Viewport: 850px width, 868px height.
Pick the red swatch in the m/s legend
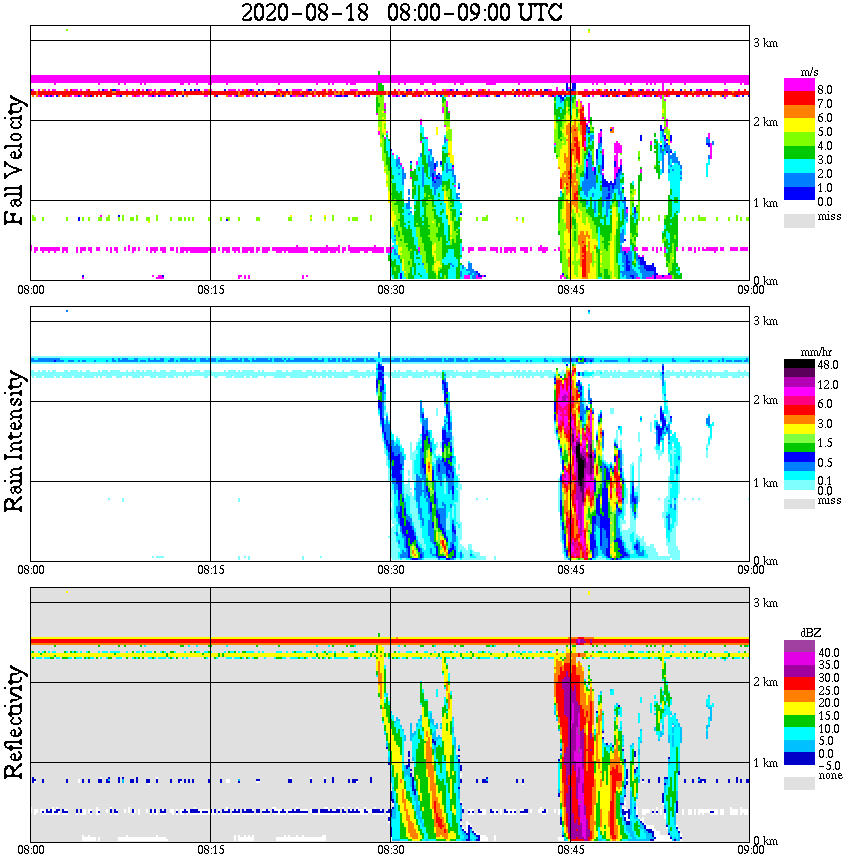pyautogui.click(x=799, y=97)
